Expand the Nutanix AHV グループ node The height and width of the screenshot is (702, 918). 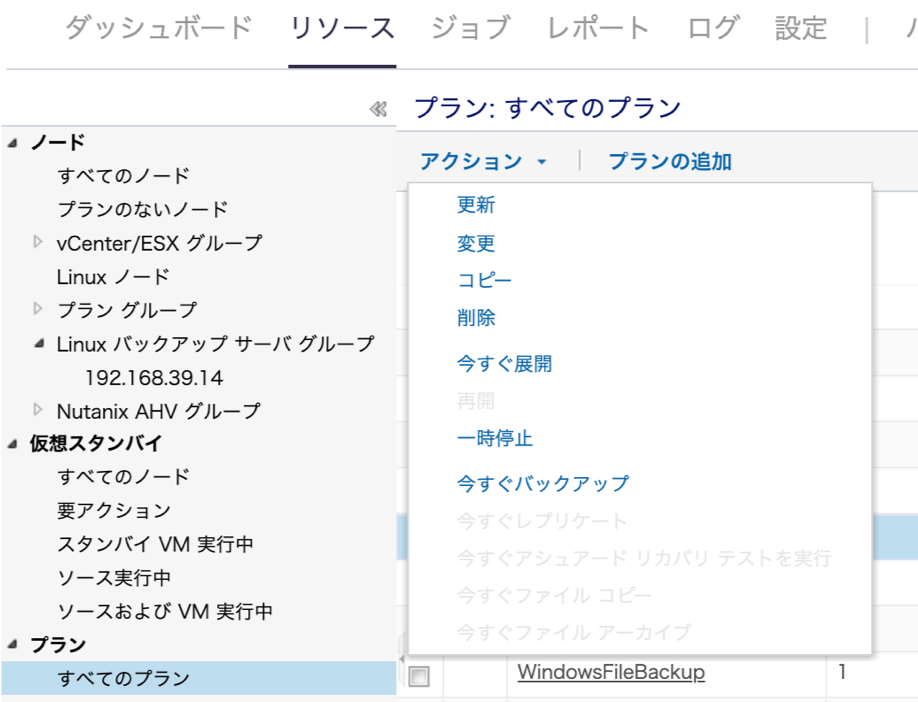click(x=38, y=409)
